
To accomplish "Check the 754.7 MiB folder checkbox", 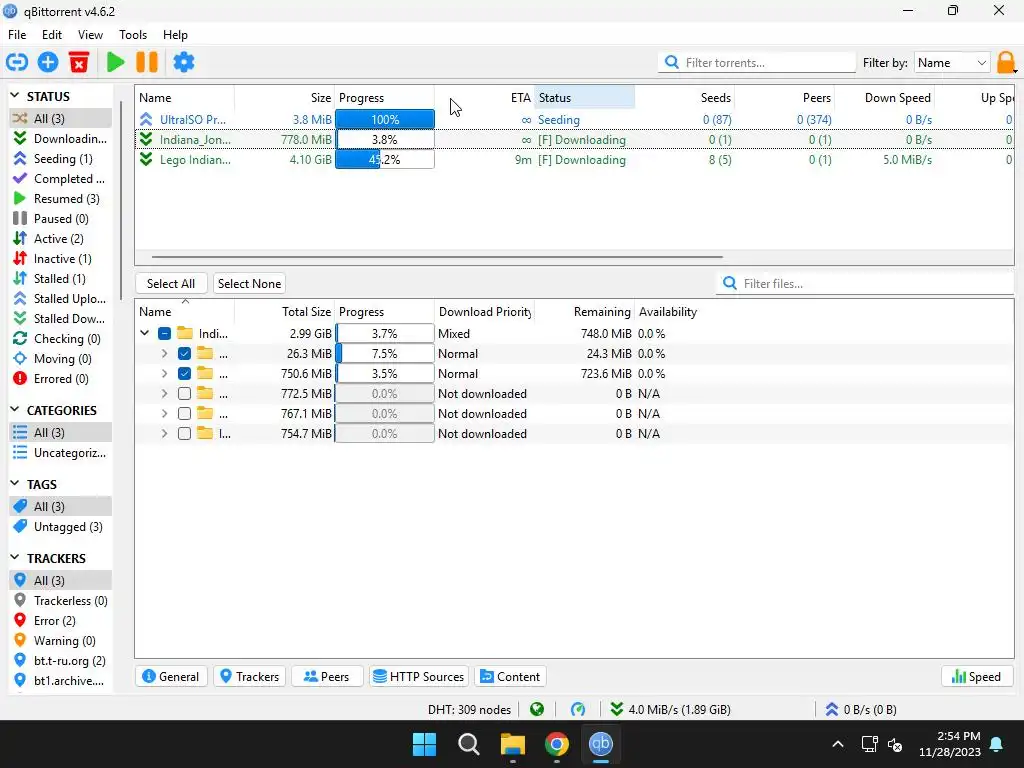I will 184,434.
